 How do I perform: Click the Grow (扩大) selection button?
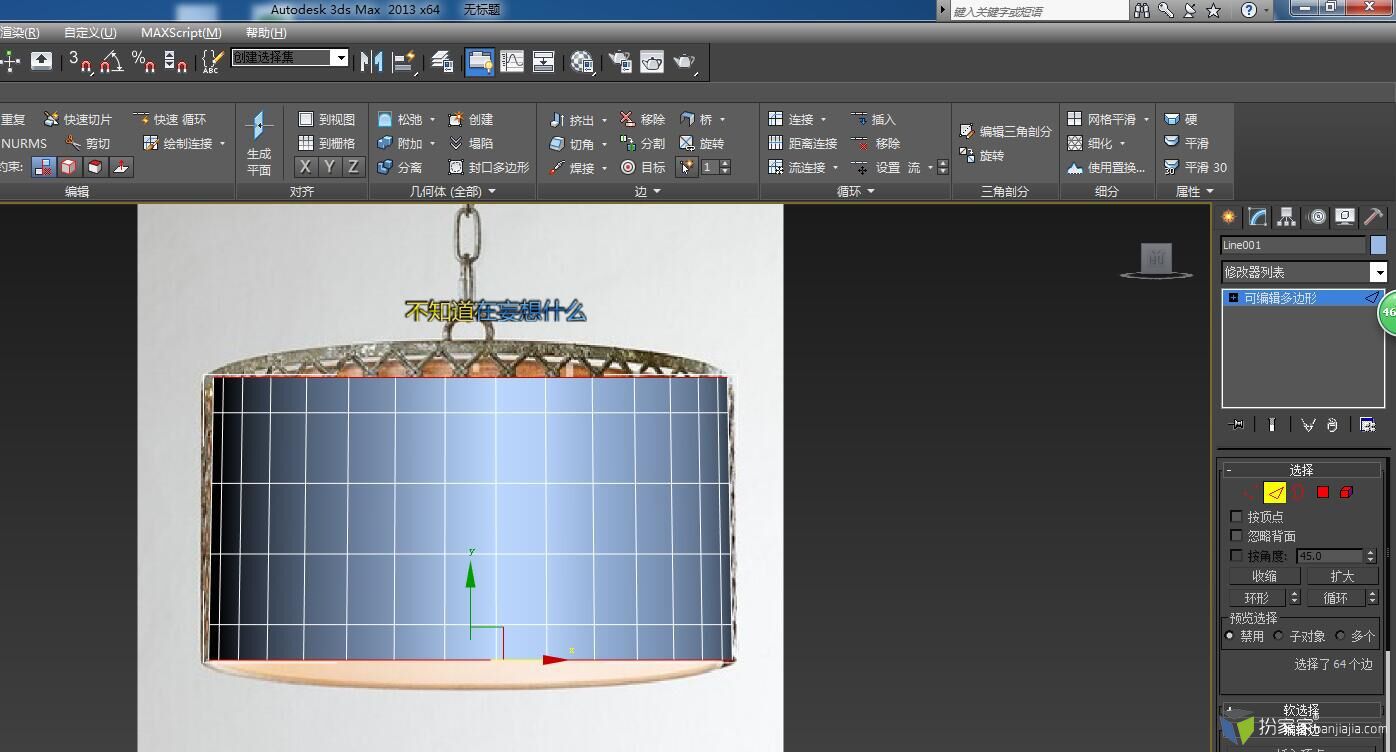coord(1342,576)
